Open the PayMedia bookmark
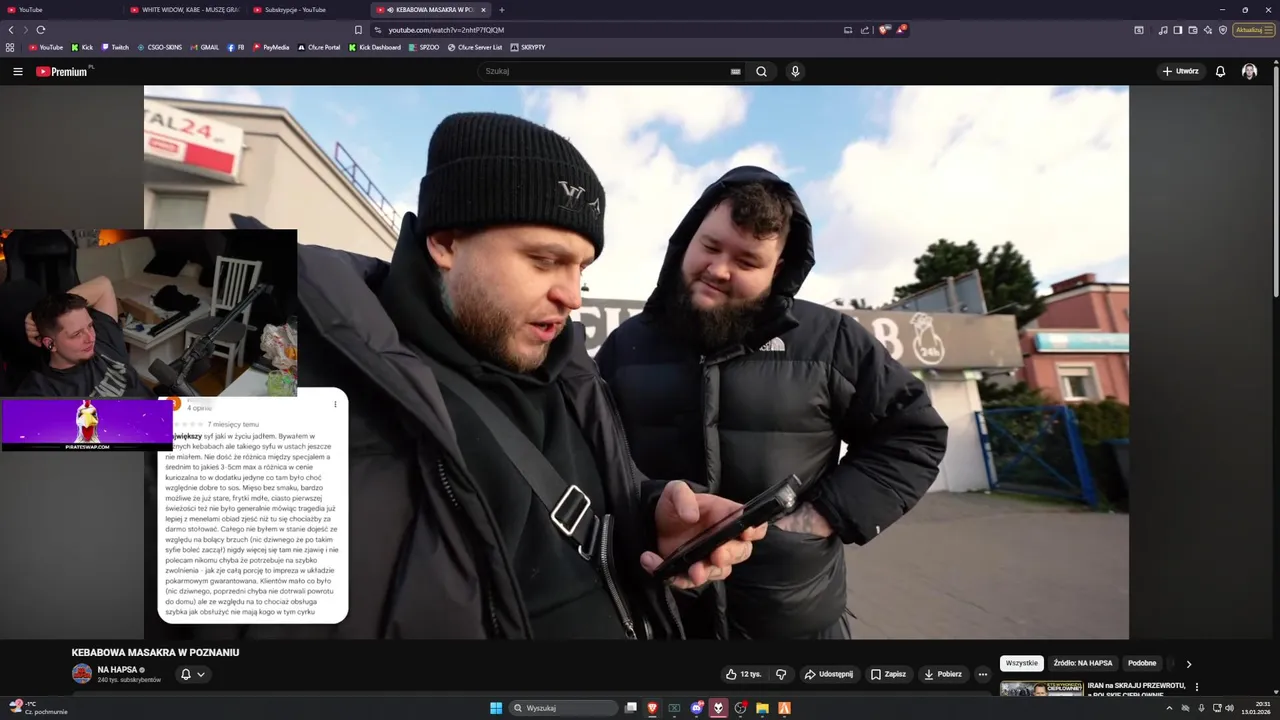 click(271, 47)
